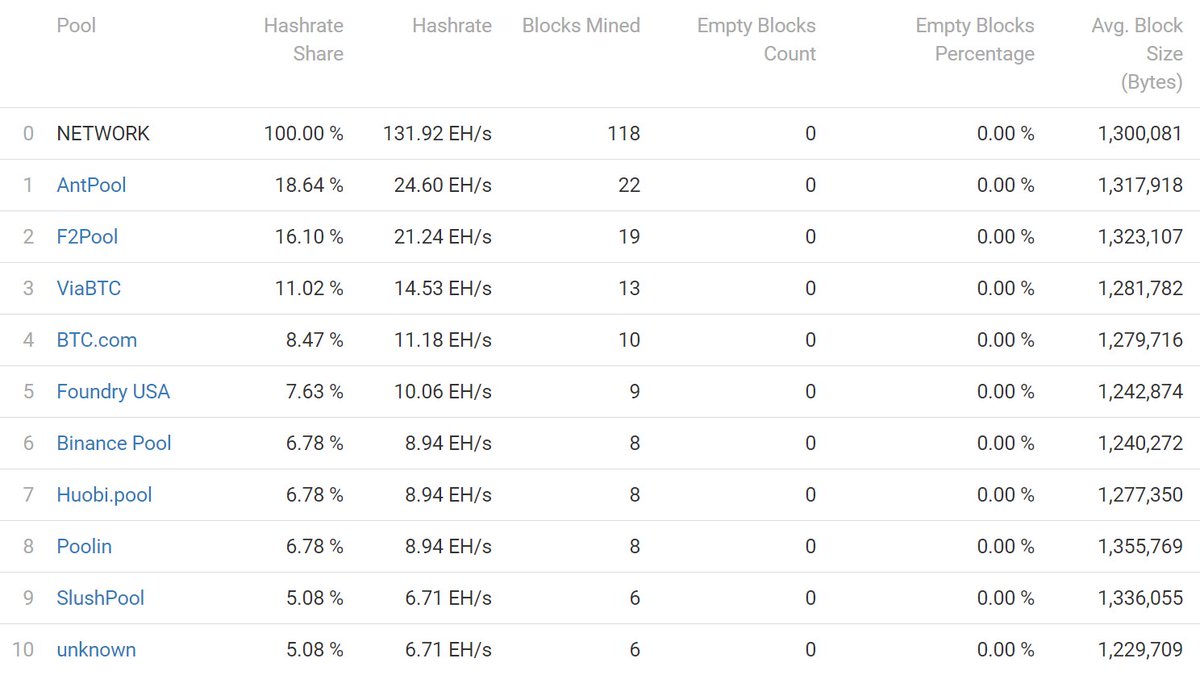
Task: Sort by Empty Blocks Count header
Action: pos(756,40)
